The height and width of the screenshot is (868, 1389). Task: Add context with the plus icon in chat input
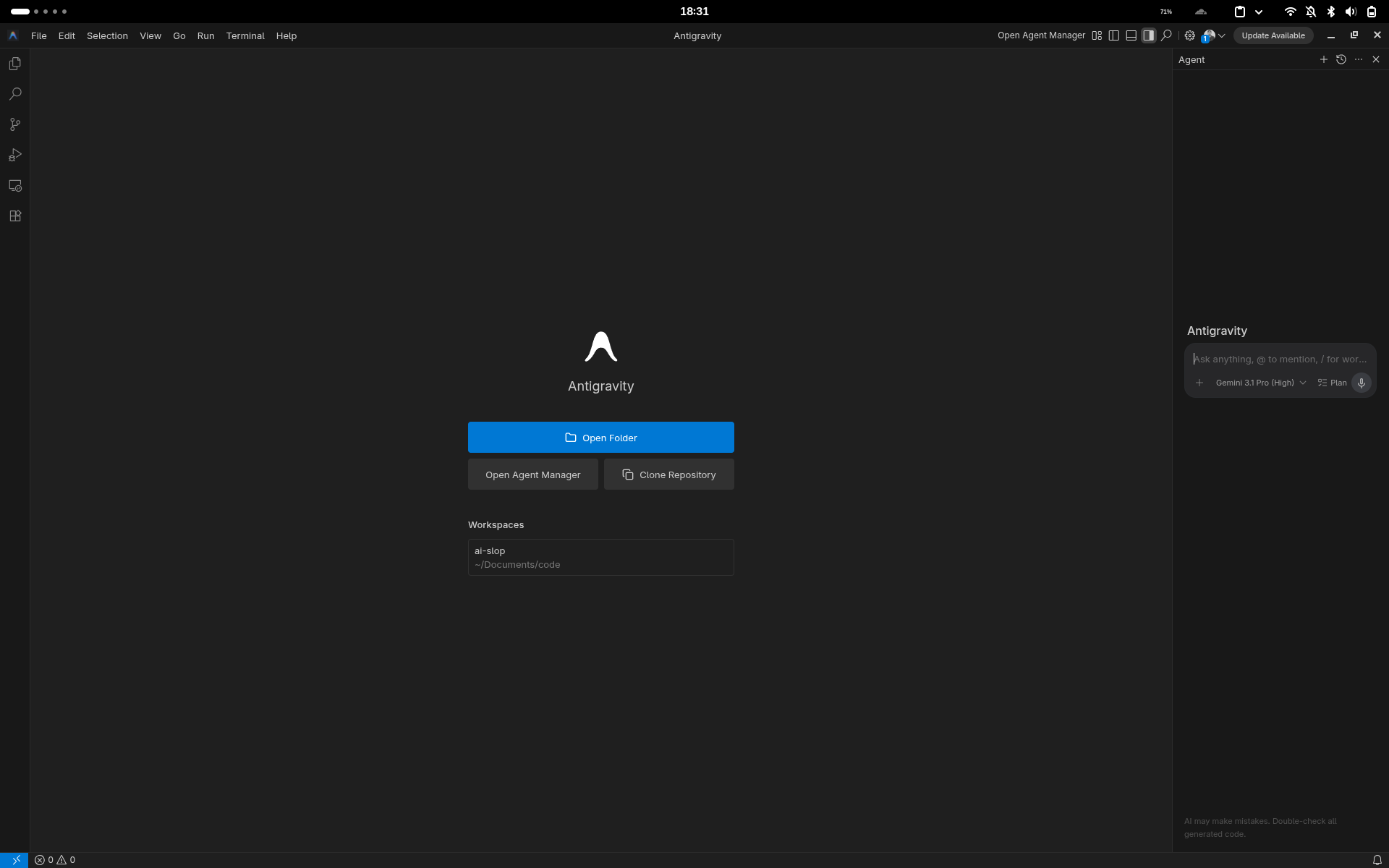pyautogui.click(x=1199, y=383)
